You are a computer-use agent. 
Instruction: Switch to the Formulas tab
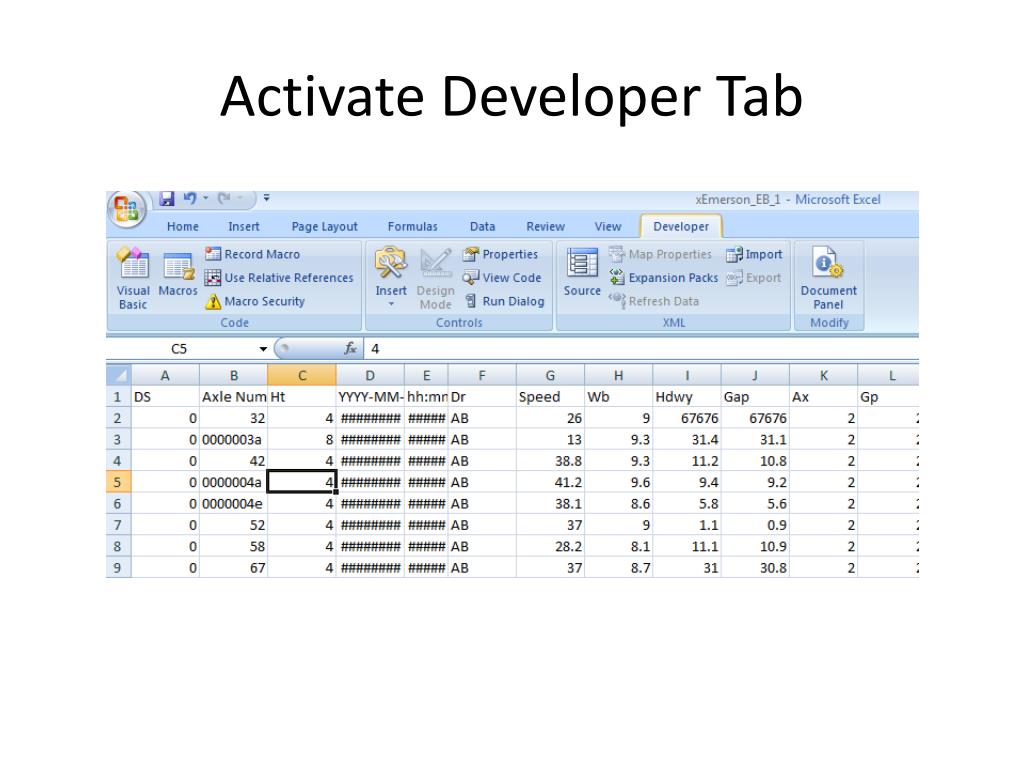(x=412, y=227)
